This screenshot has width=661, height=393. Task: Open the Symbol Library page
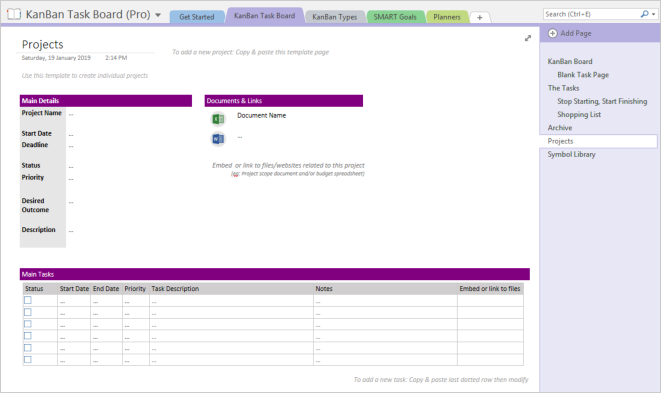click(571, 154)
